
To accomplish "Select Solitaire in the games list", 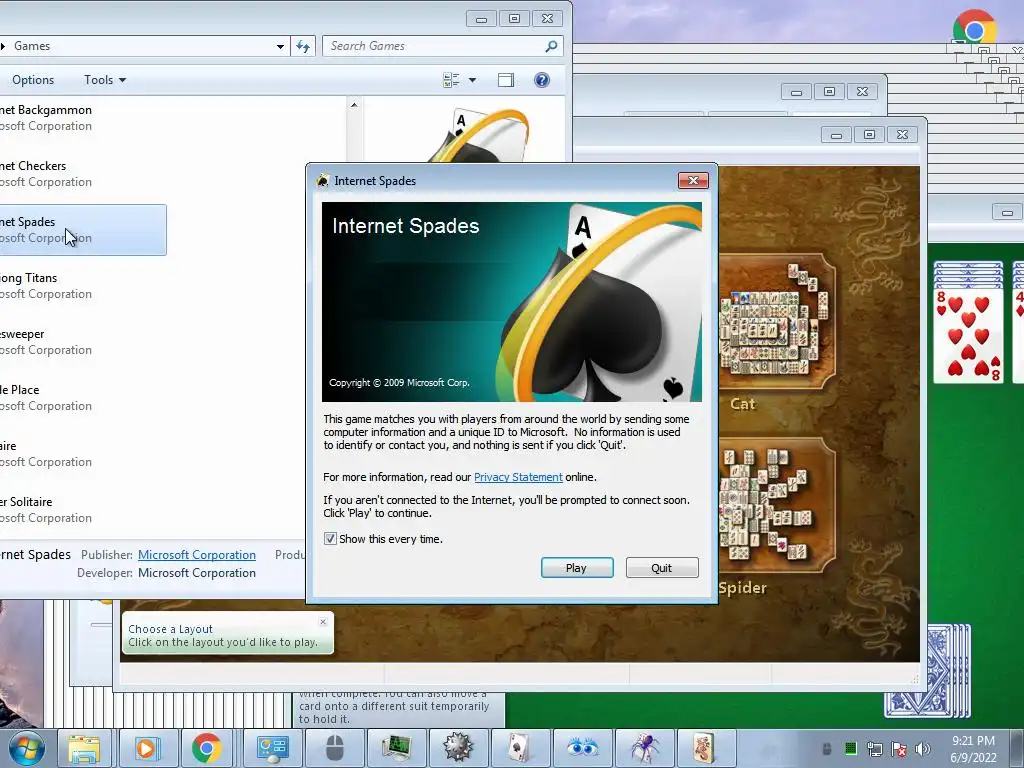I will point(83,454).
